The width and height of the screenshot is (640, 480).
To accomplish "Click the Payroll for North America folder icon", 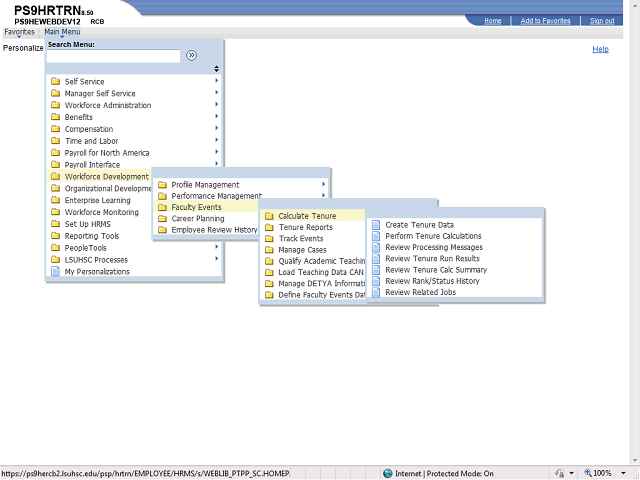I will pos(56,153).
